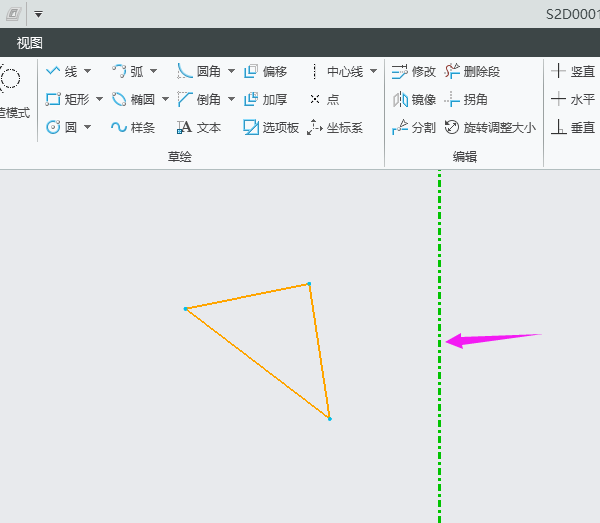Select the Centerline (中心线) tool
Image resolution: width=600 pixels, height=523 pixels.
(x=337, y=72)
